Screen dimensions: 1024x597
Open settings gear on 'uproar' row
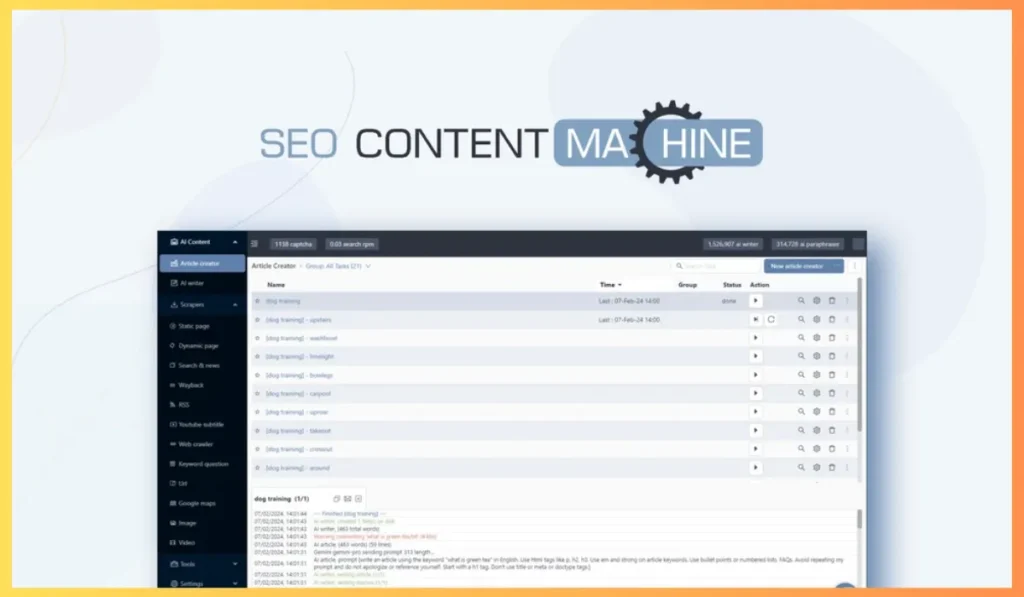click(816, 411)
